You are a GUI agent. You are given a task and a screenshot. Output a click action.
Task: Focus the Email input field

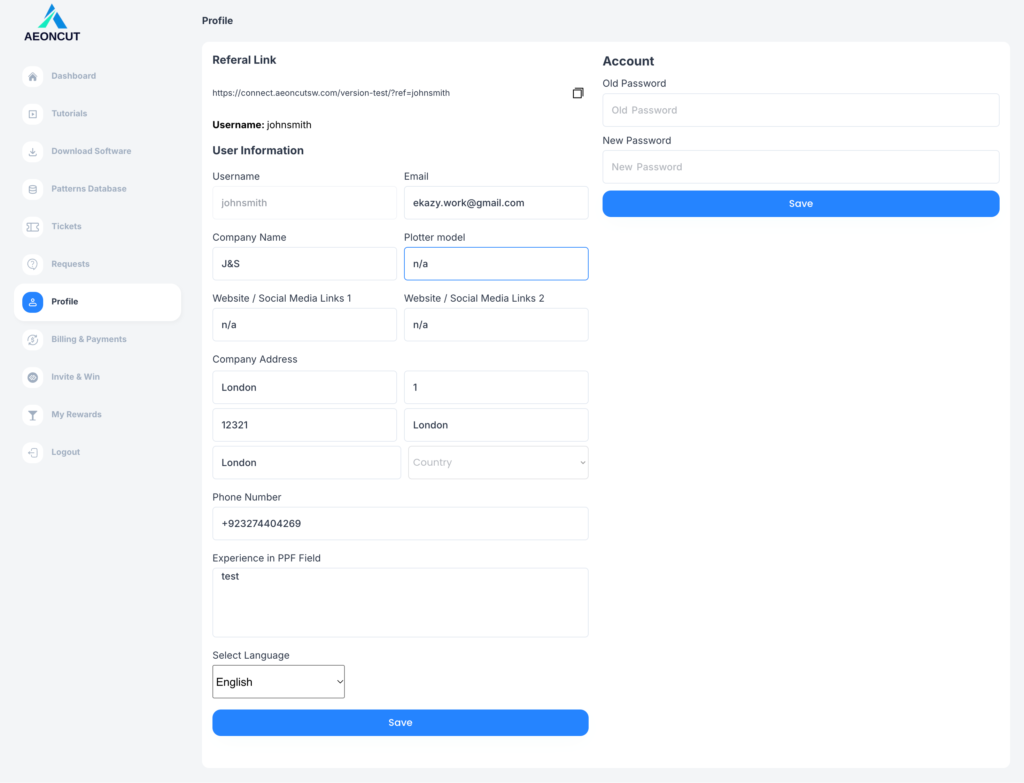click(x=496, y=203)
